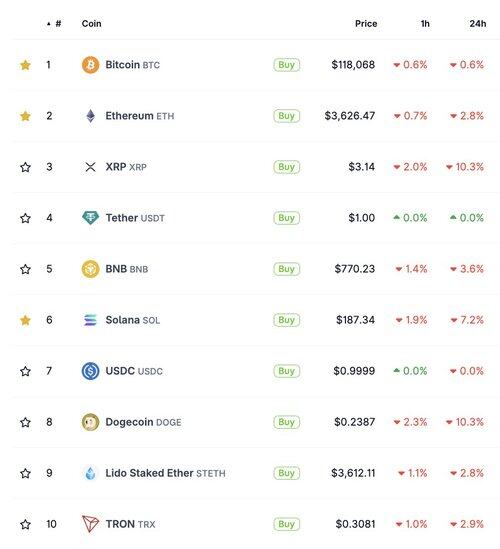This screenshot has width=500, height=549.
Task: Click the Solana logo icon
Action: pos(90,320)
